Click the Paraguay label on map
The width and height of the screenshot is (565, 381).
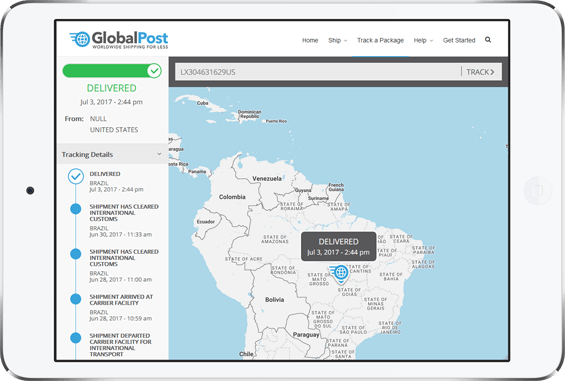(306, 335)
